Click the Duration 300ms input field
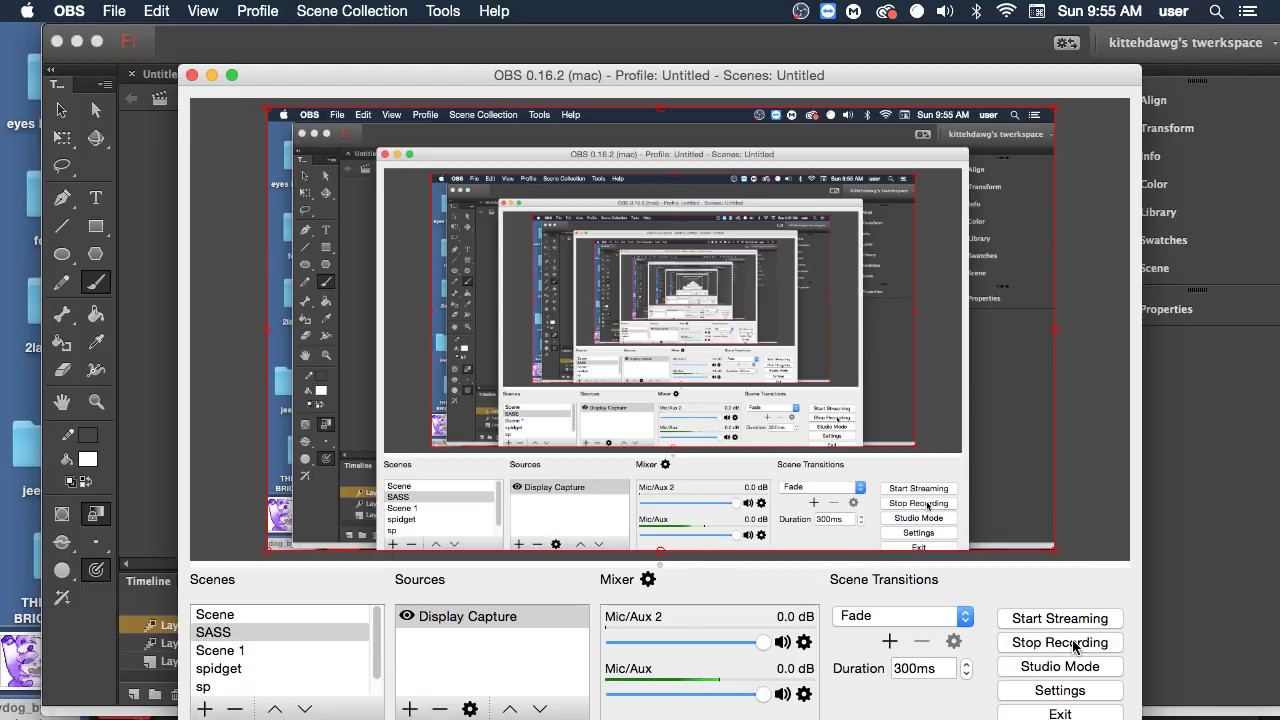Viewport: 1280px width, 720px height. [x=924, y=669]
